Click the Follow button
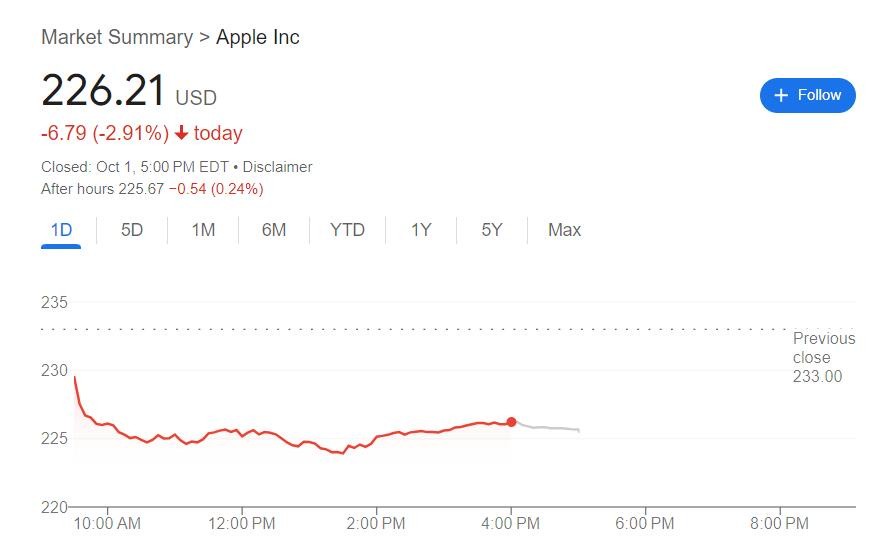 coord(807,95)
